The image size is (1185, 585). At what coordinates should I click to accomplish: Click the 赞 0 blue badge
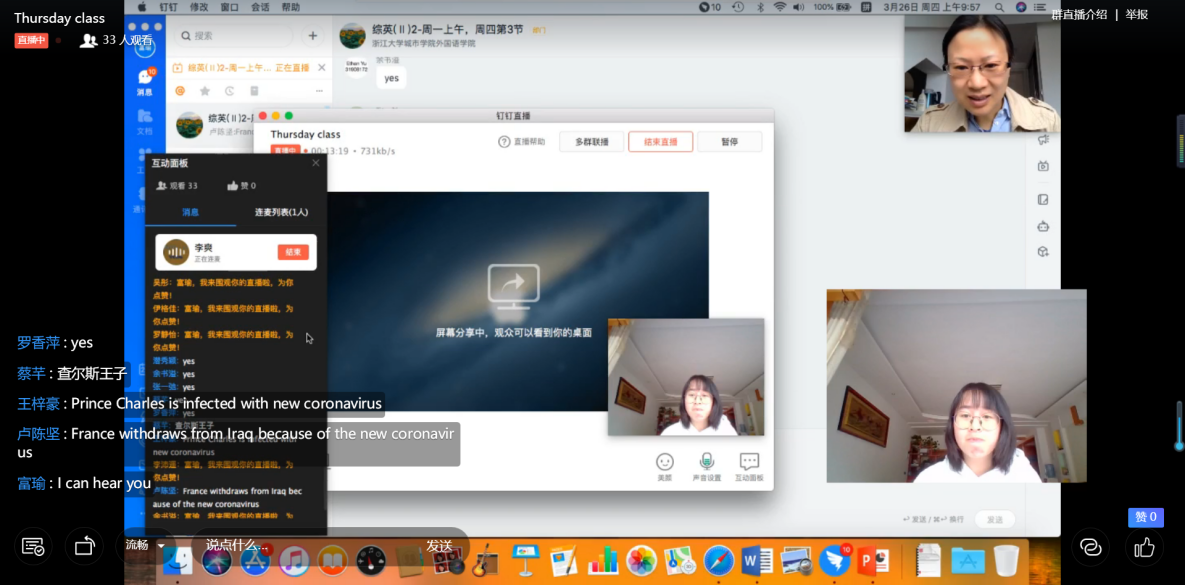pos(1146,517)
